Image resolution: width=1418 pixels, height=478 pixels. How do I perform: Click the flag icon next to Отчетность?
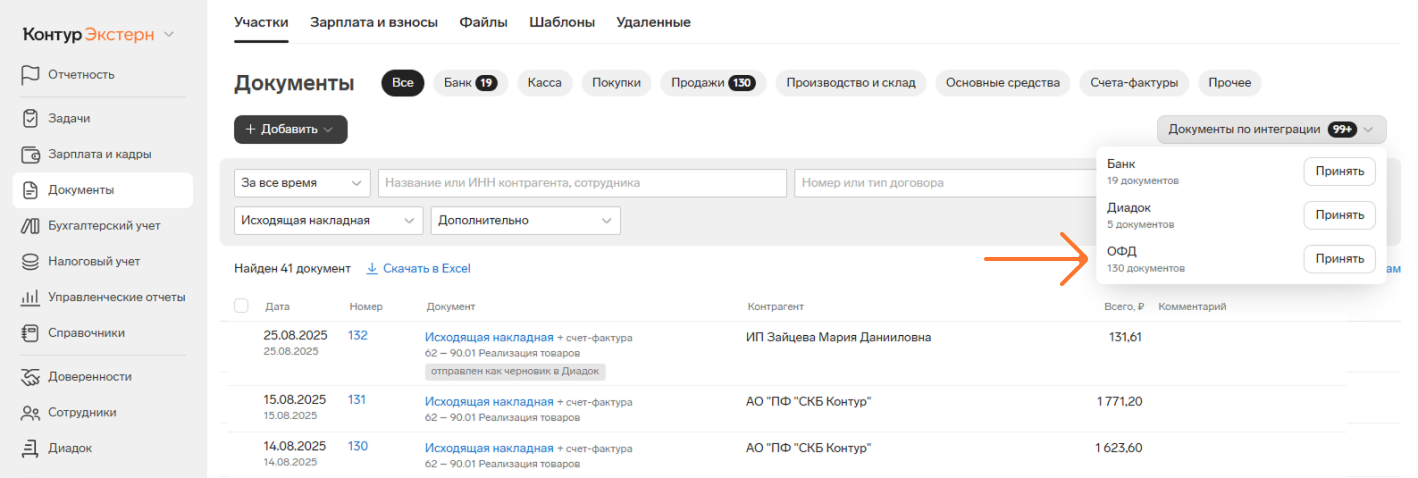click(x=30, y=74)
